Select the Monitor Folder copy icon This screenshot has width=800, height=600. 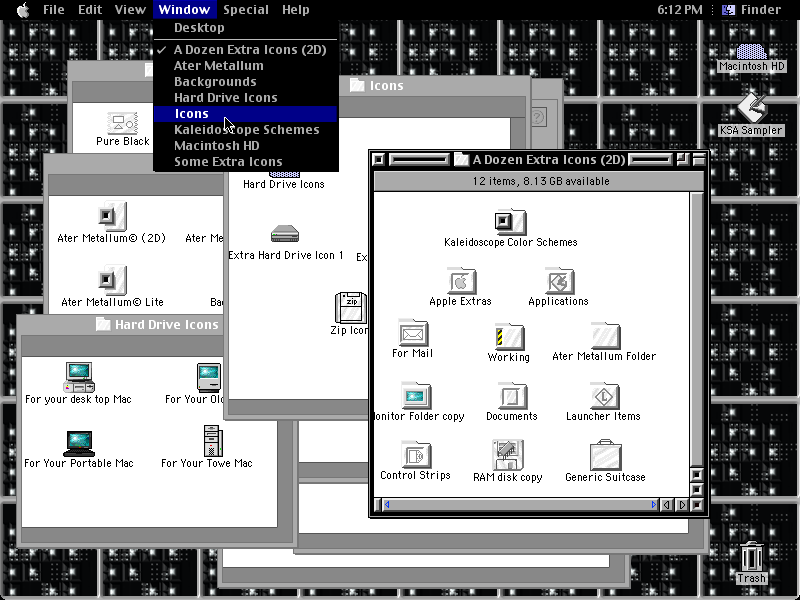(x=416, y=395)
